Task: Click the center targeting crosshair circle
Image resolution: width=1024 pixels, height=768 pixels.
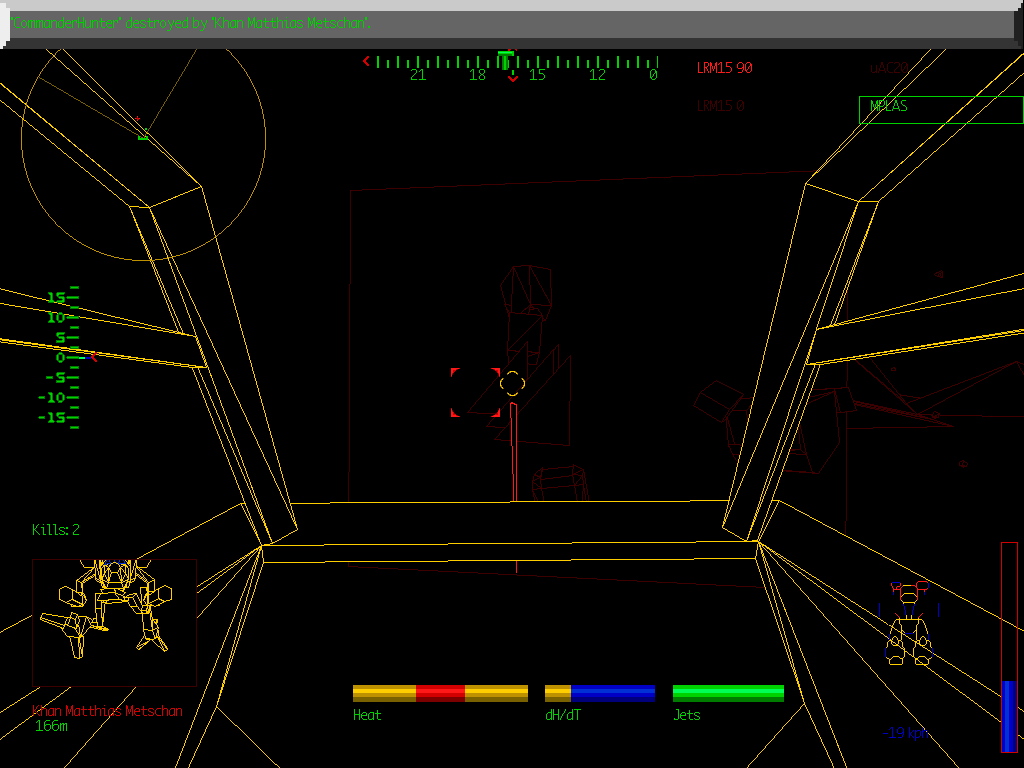Action: coord(511,383)
